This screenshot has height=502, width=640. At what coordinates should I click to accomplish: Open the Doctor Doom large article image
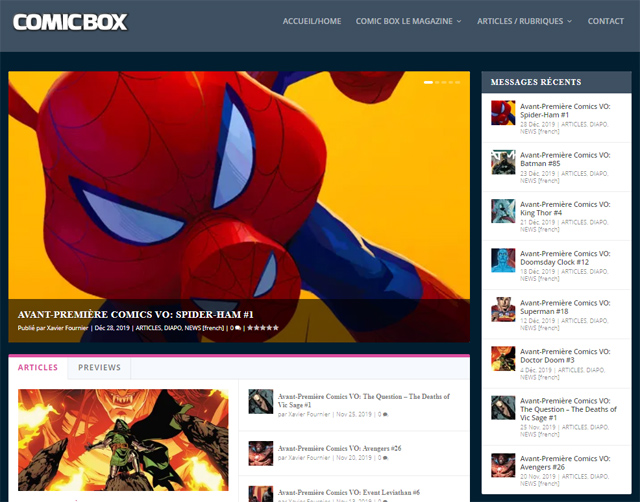pyautogui.click(x=123, y=440)
